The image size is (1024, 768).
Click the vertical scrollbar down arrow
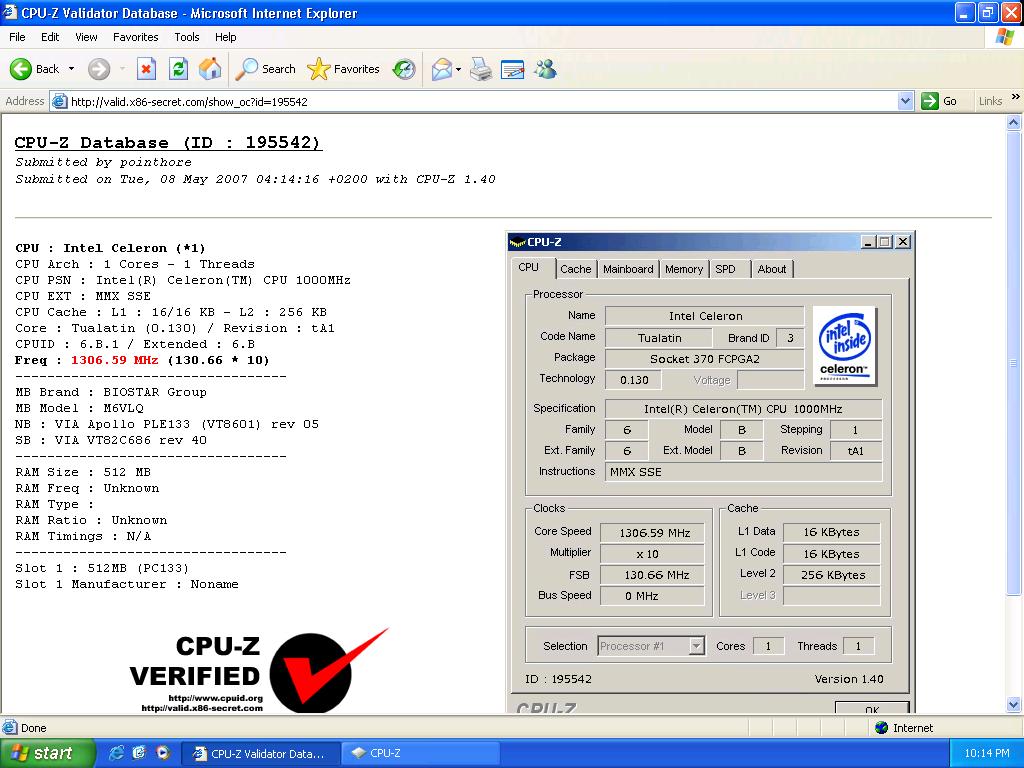point(1014,705)
